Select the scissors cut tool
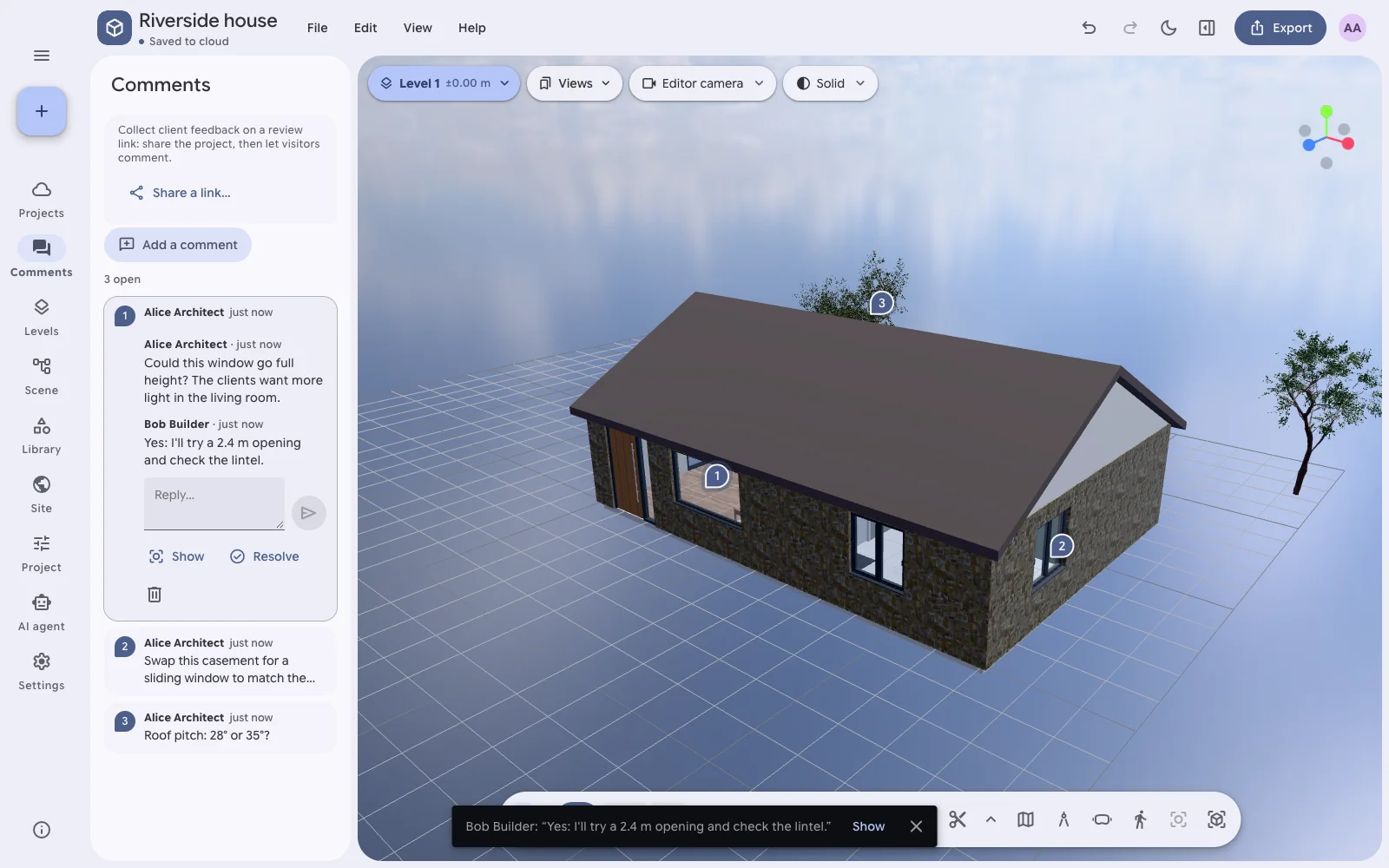1389x868 pixels. tap(958, 819)
